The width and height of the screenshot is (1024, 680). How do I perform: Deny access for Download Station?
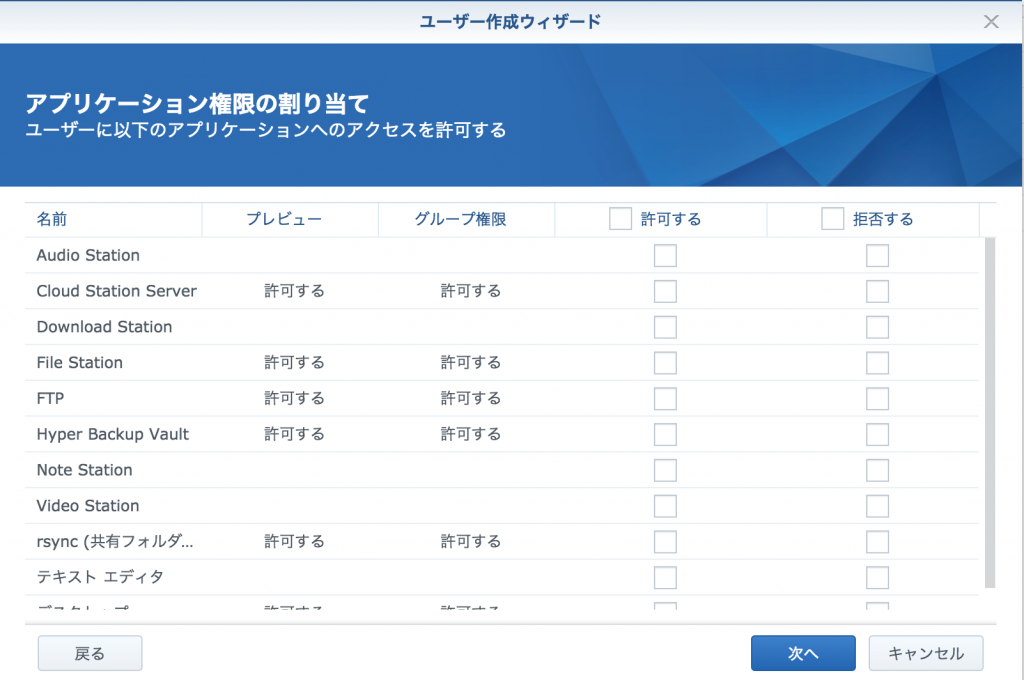click(x=877, y=327)
